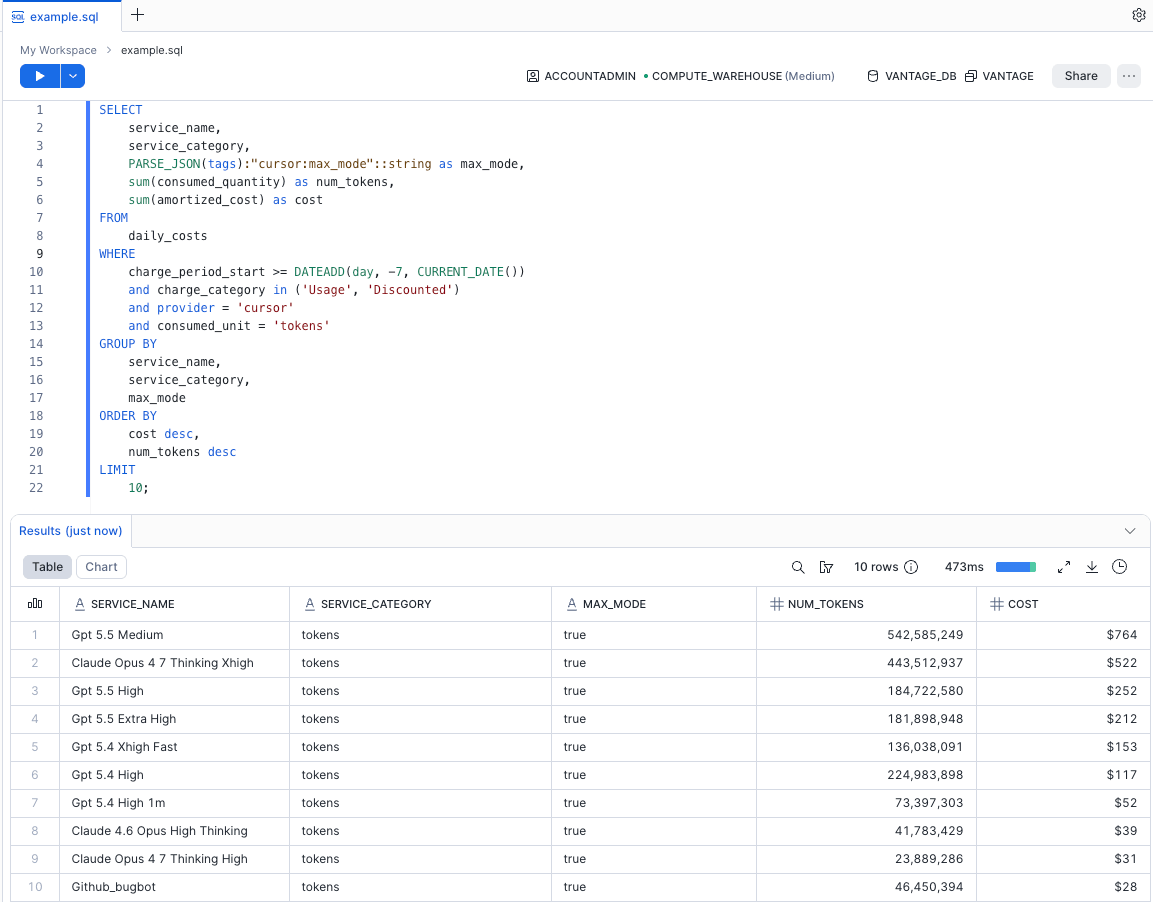The width and height of the screenshot is (1153, 902).
Task: Click the 224,983,898 token value
Action: point(924,775)
